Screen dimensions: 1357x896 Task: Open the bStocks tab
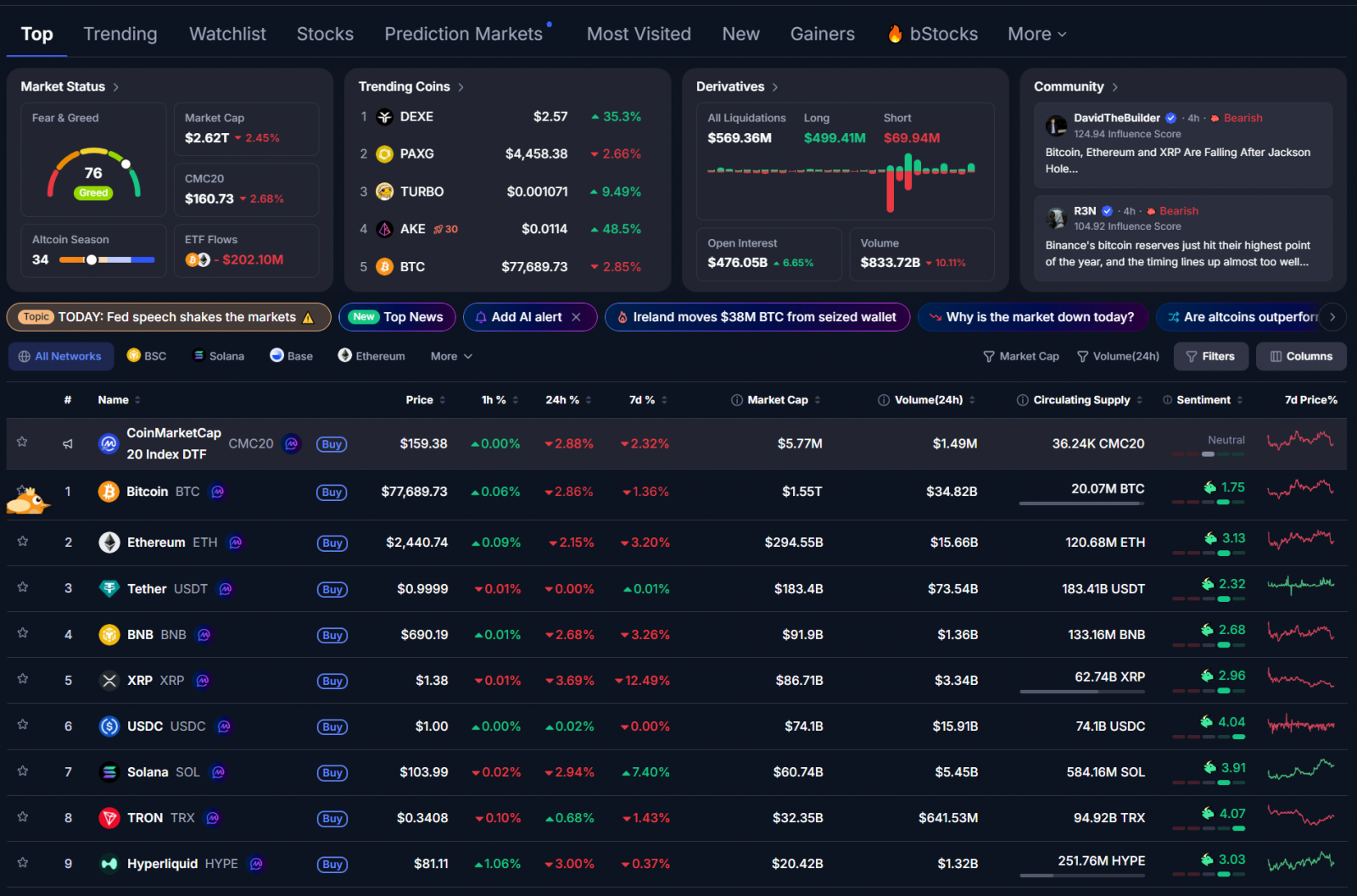coord(933,34)
